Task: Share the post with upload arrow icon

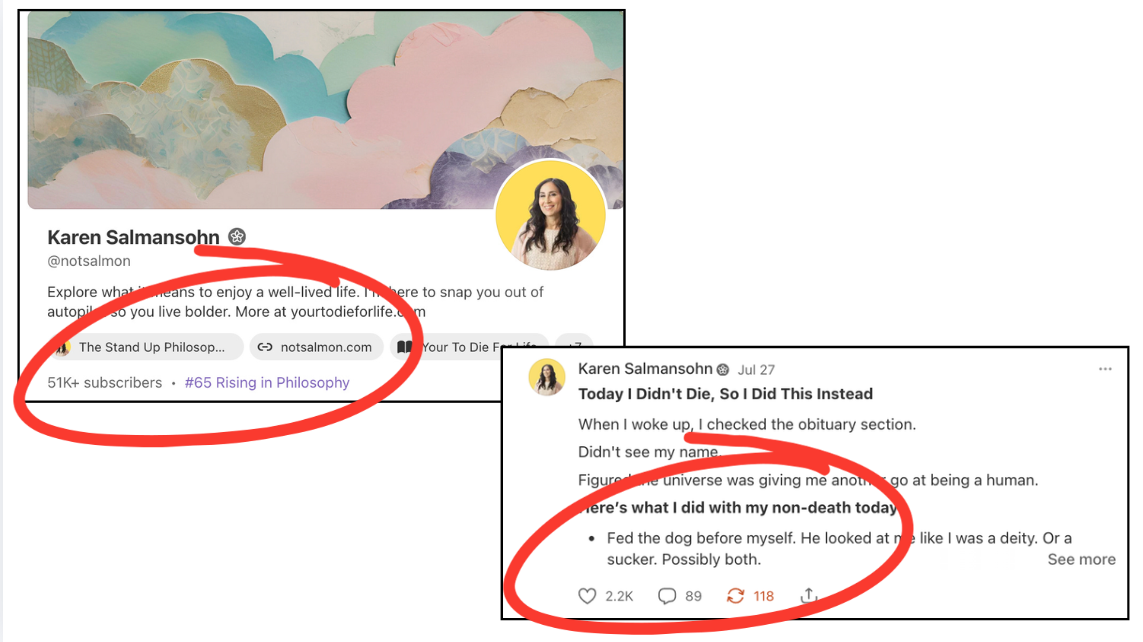Action: (808, 595)
